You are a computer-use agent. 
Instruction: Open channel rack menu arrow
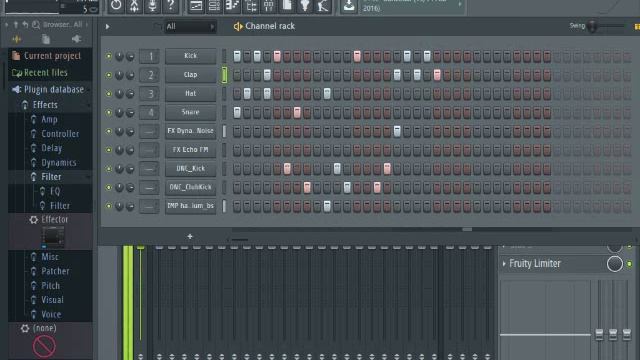point(107,27)
